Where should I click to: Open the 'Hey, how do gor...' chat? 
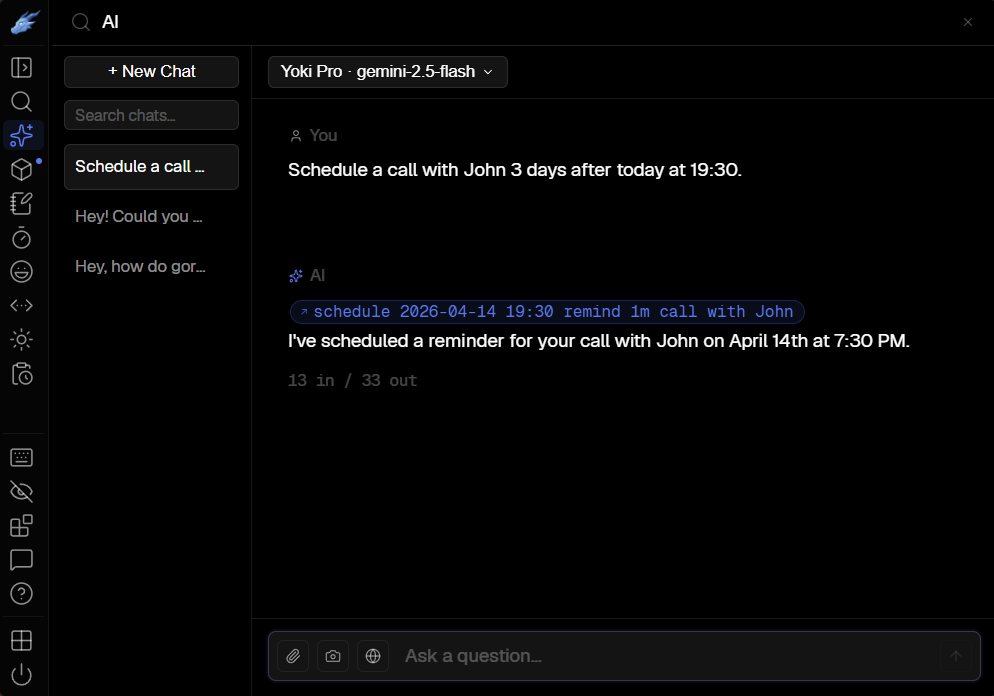coord(152,267)
